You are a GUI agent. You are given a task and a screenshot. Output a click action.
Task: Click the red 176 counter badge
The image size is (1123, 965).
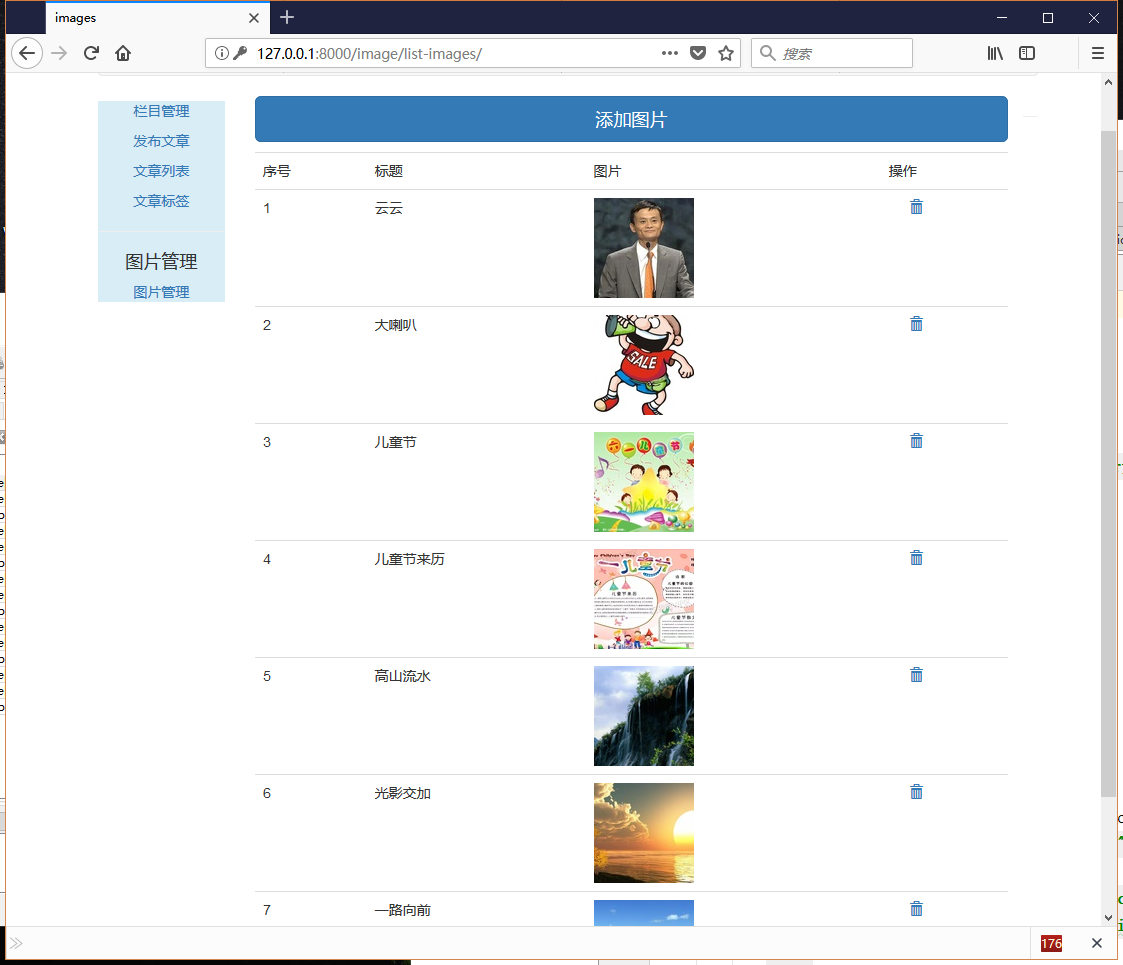pos(1051,944)
